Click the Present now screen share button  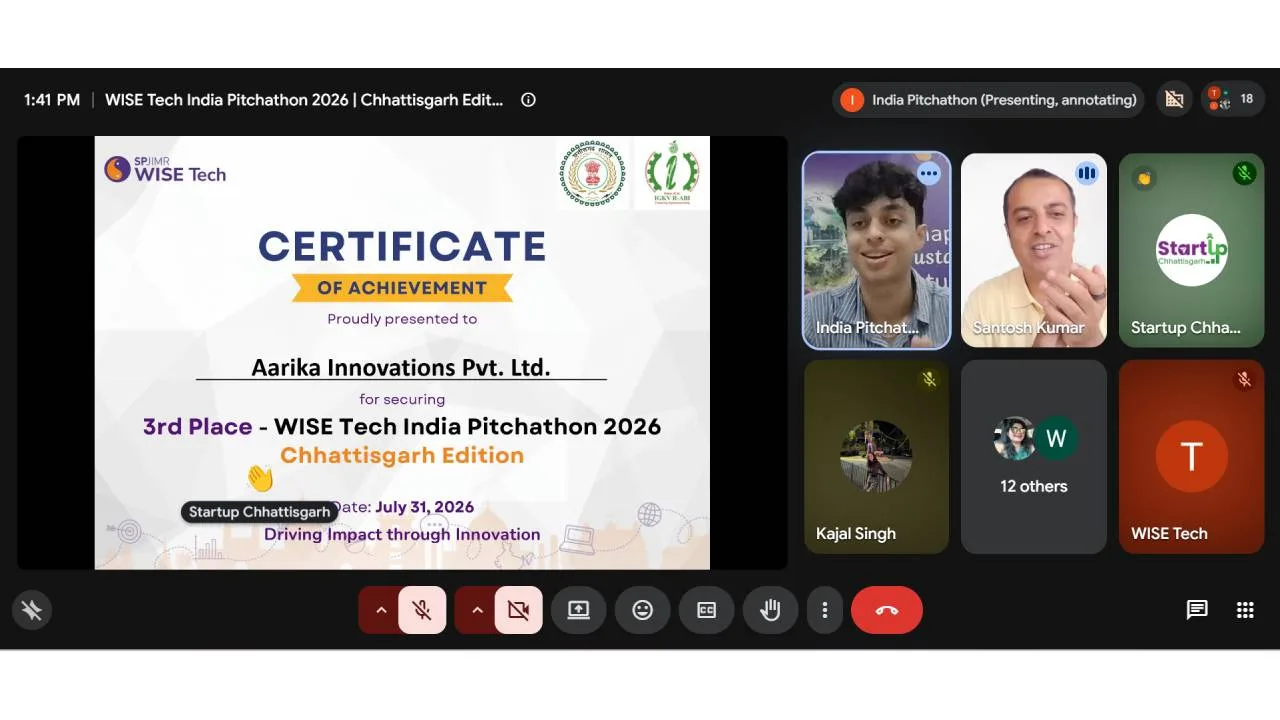(x=579, y=610)
